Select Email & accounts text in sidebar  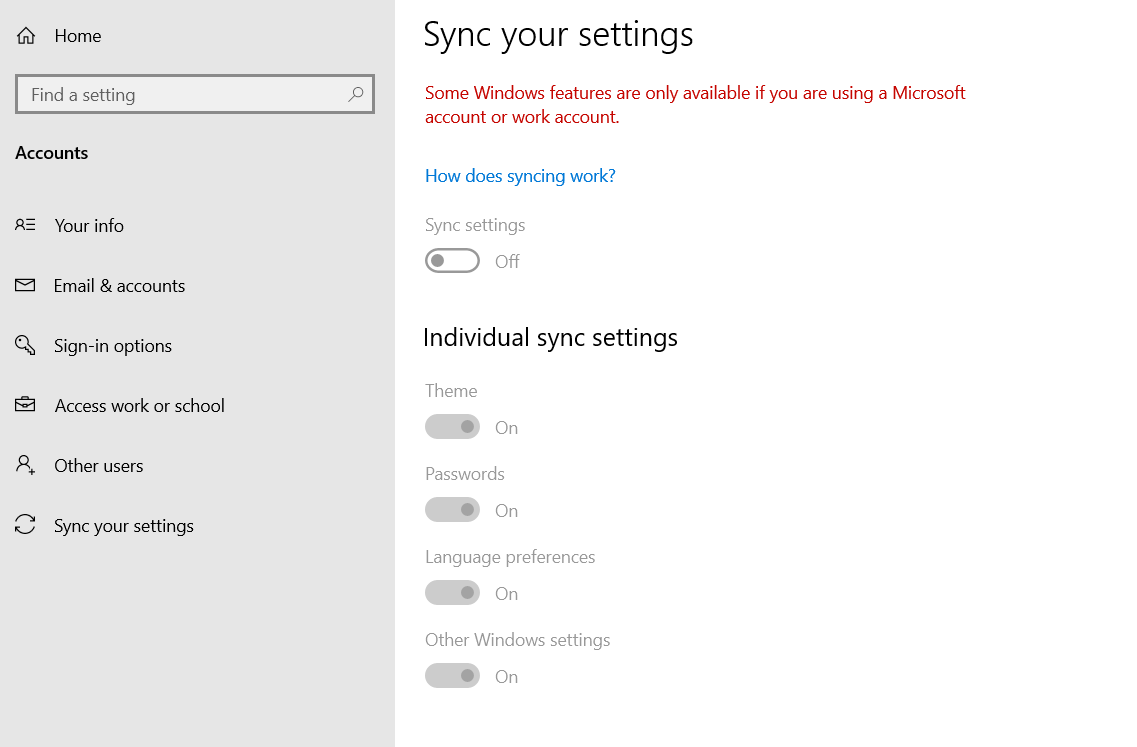pyautogui.click(x=119, y=285)
